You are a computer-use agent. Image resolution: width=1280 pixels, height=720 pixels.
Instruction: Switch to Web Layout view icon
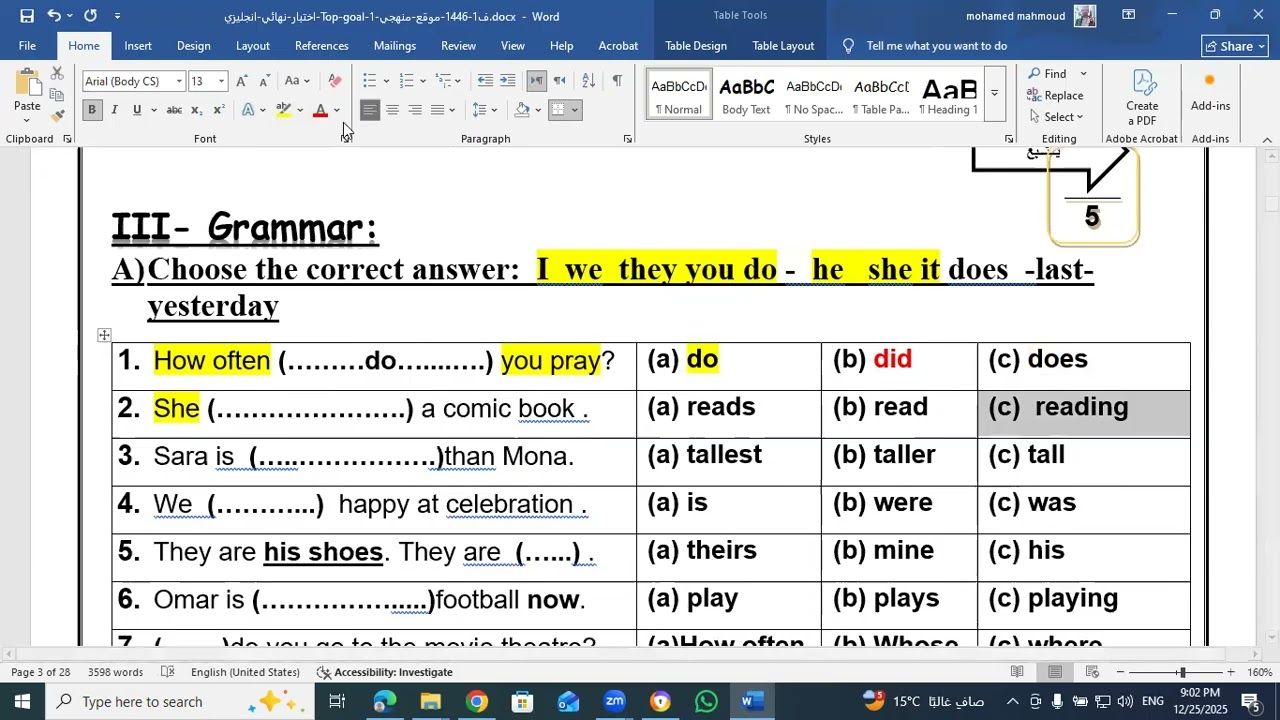coord(1092,672)
